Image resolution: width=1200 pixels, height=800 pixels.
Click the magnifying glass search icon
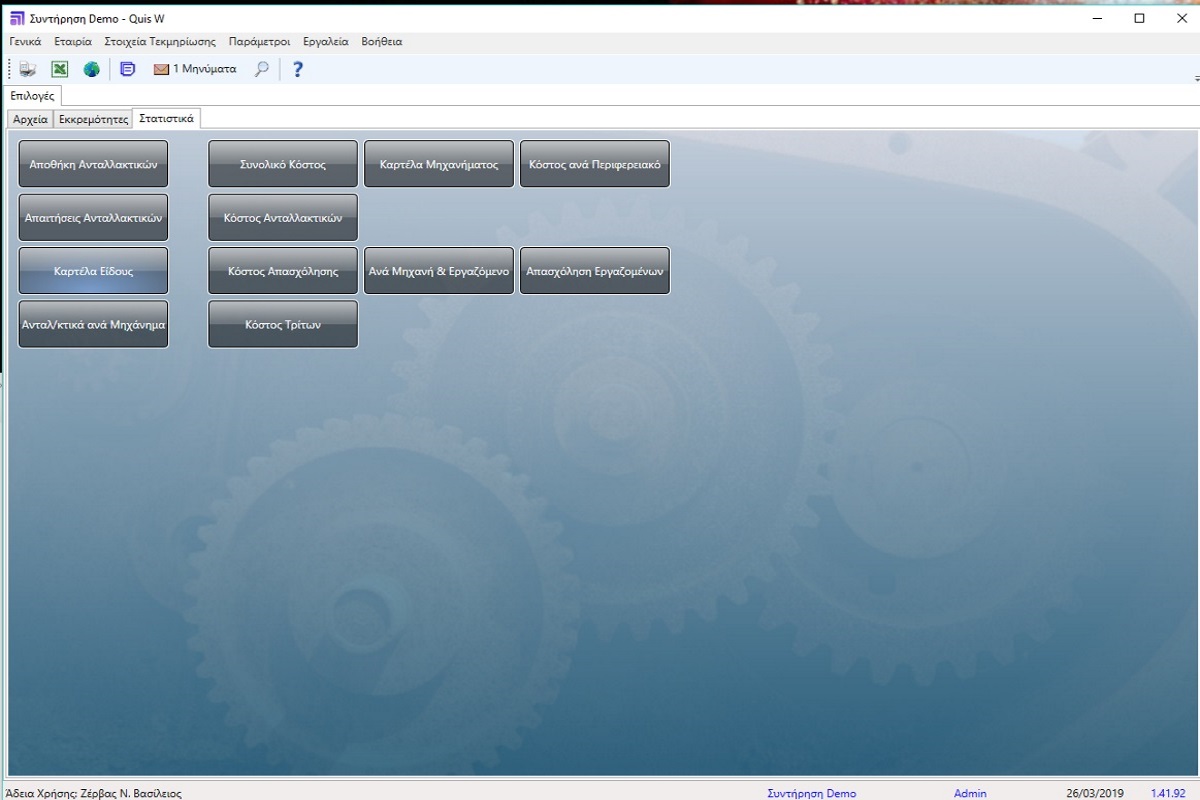pyautogui.click(x=262, y=69)
